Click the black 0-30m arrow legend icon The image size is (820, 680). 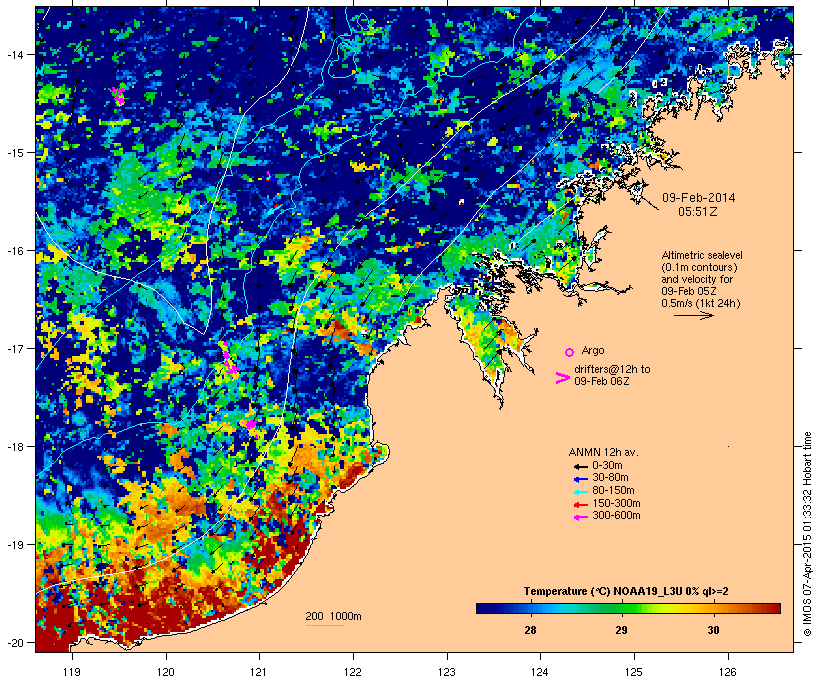(580, 467)
